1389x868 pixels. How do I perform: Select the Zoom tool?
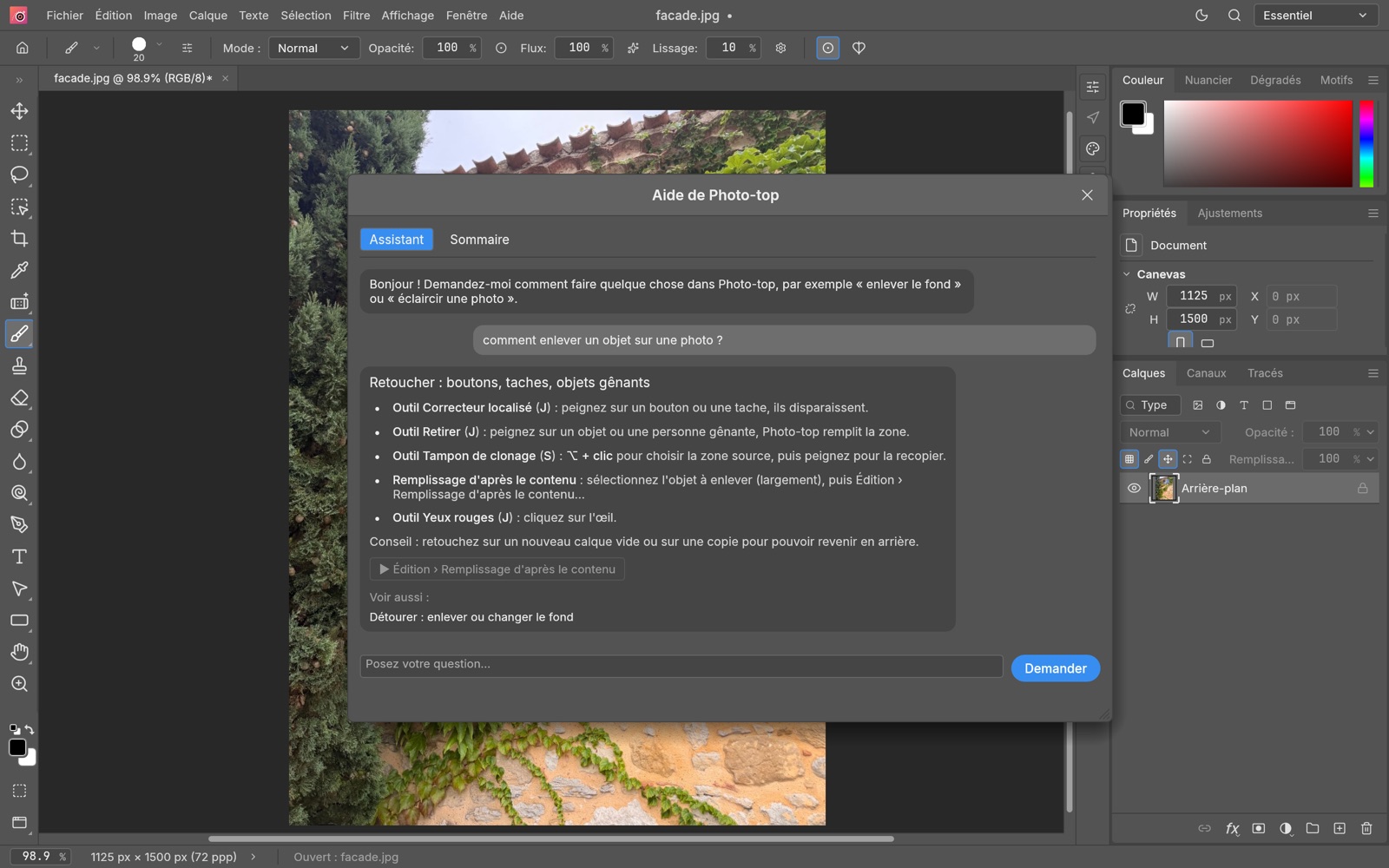point(19,684)
